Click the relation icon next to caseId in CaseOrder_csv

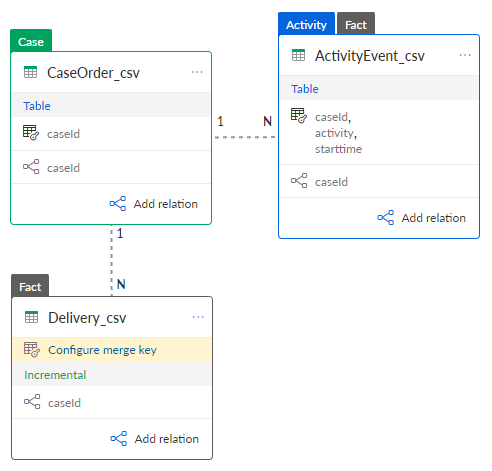31,167
